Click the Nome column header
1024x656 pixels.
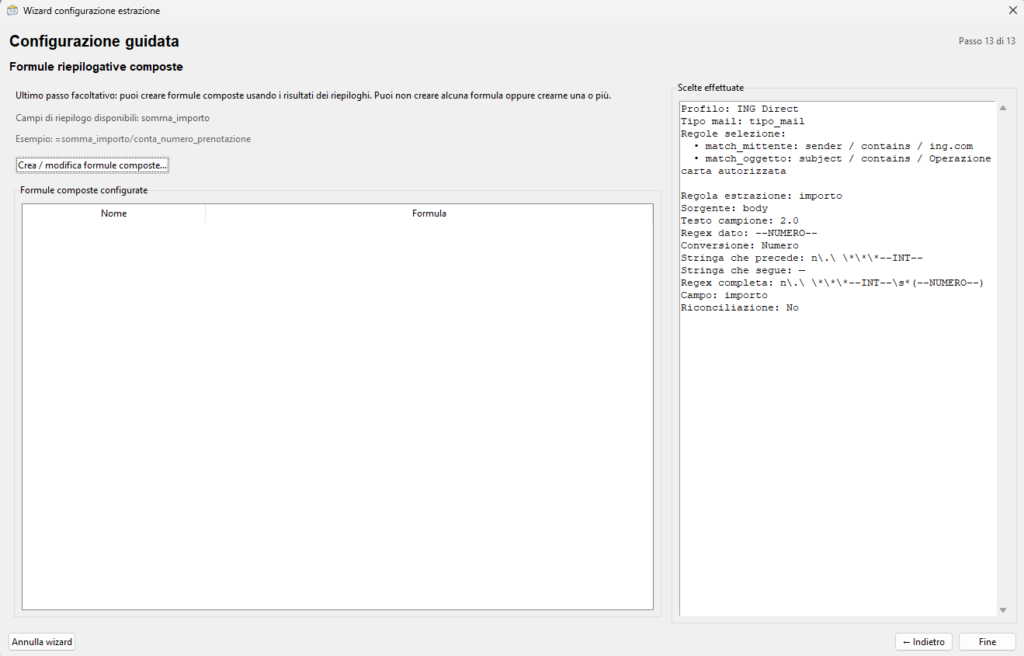tap(114, 214)
